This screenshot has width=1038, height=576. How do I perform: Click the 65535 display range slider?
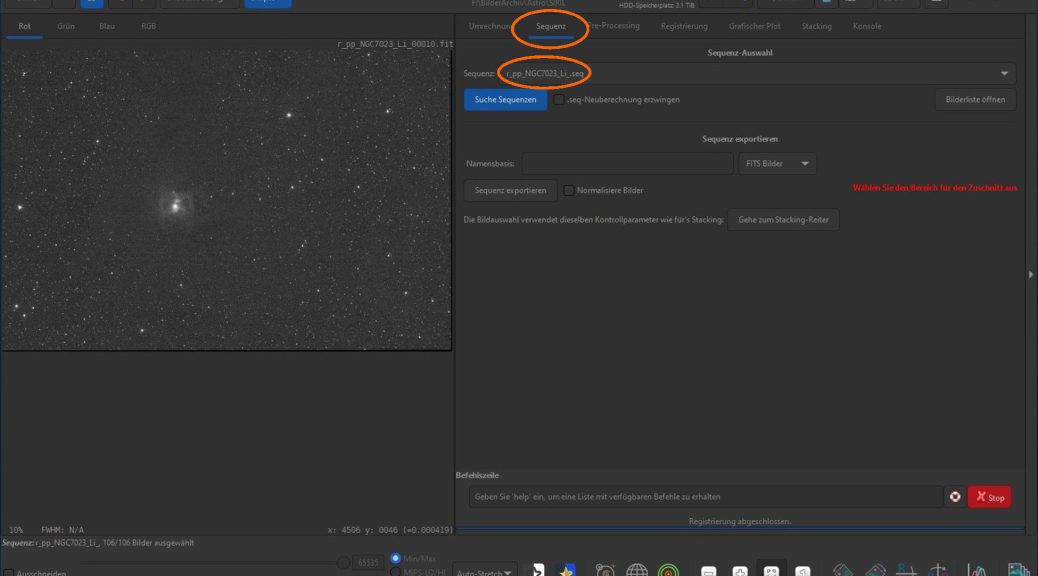[x=368, y=561]
